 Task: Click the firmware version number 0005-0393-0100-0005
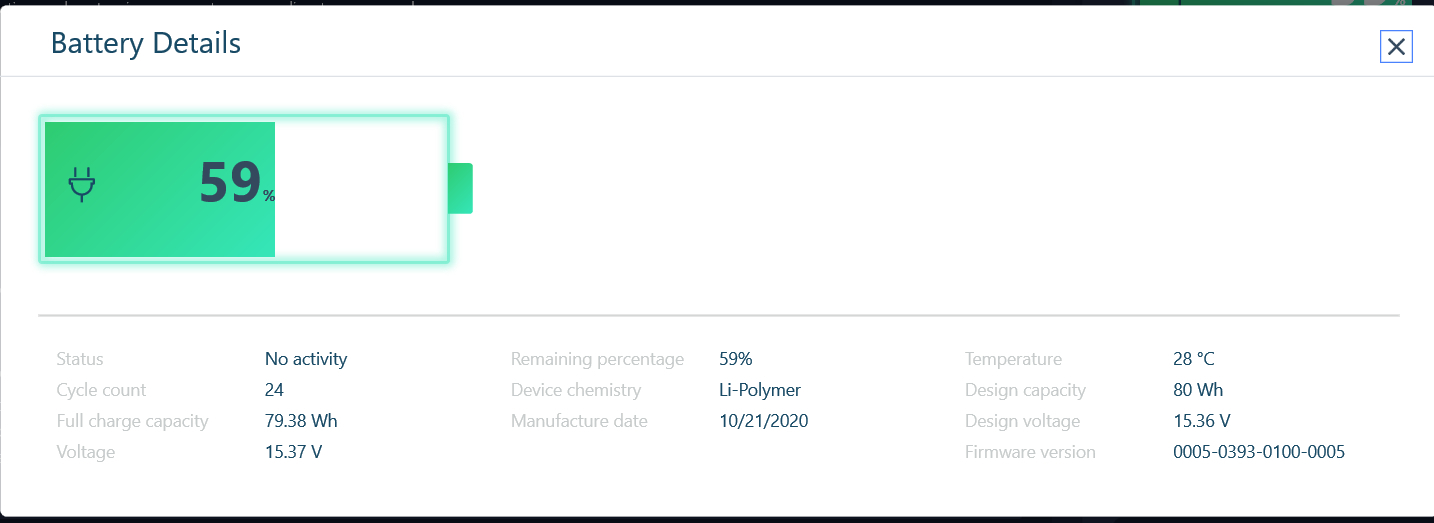pos(1258,452)
